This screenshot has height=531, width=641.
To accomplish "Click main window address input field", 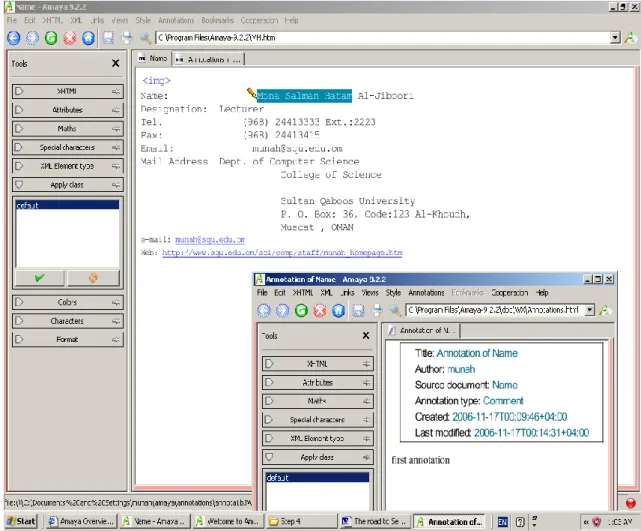I will (x=383, y=38).
